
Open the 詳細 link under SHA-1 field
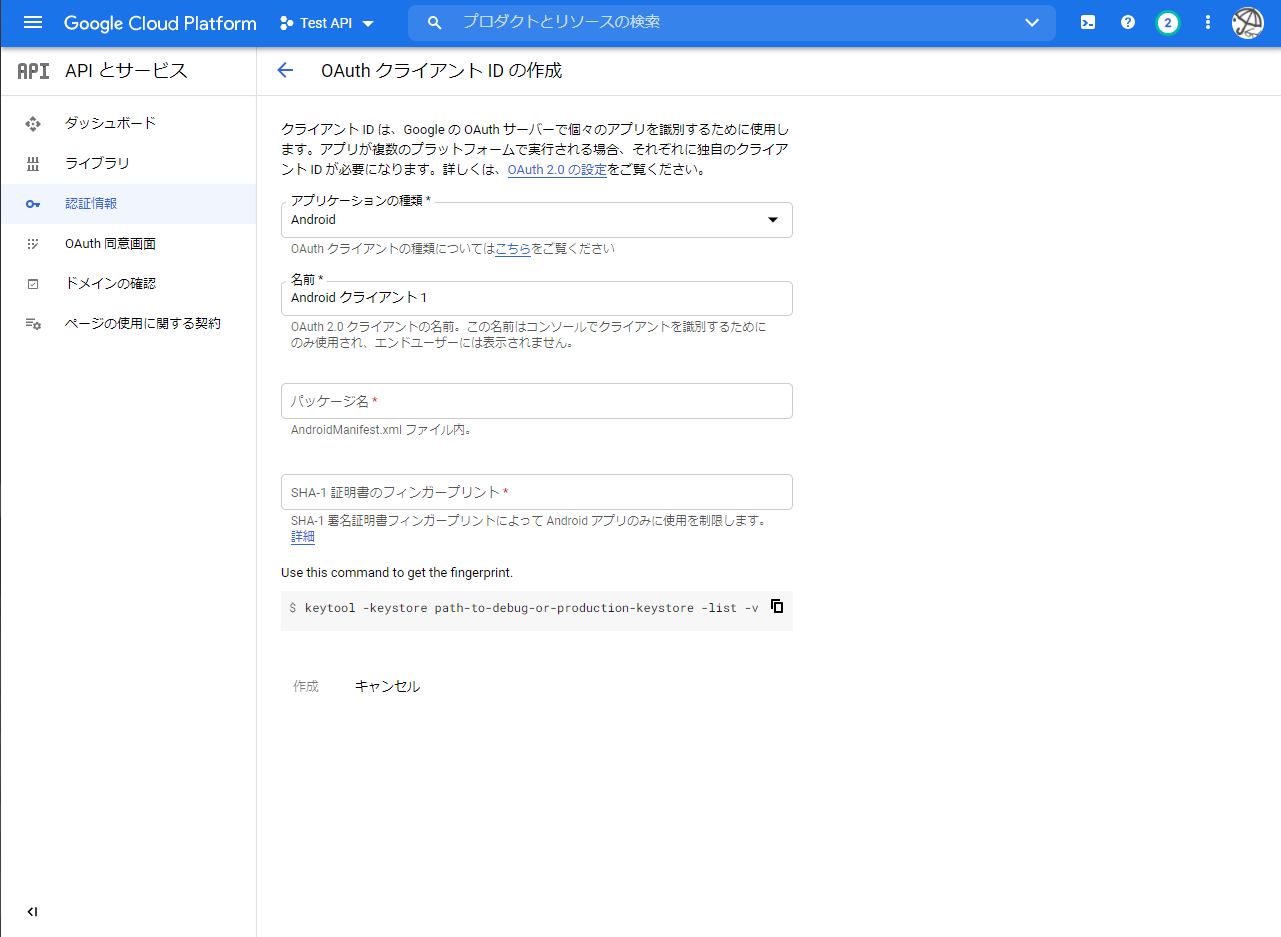[303, 537]
